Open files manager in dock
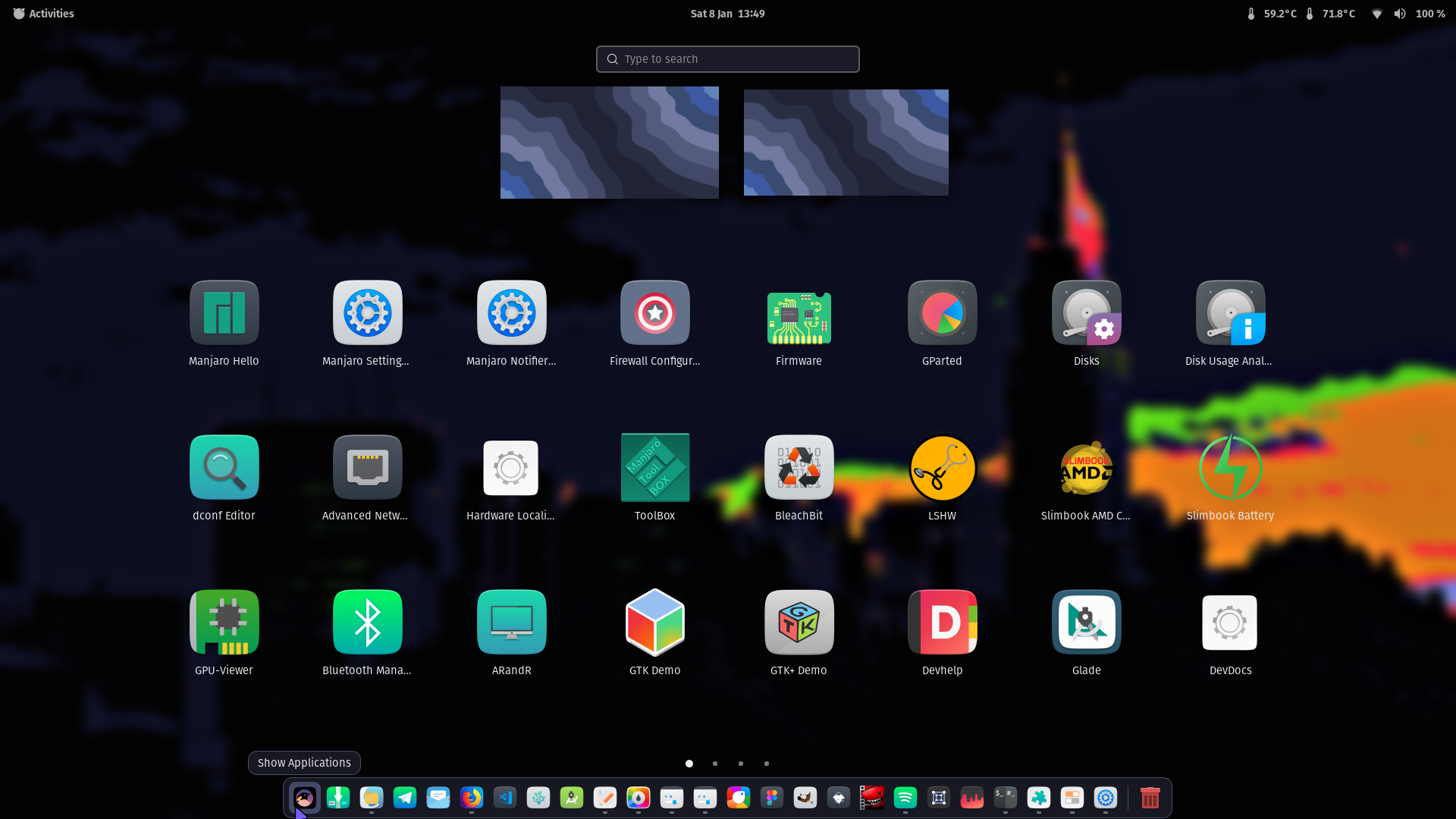The width and height of the screenshot is (1456, 819). coord(372,798)
